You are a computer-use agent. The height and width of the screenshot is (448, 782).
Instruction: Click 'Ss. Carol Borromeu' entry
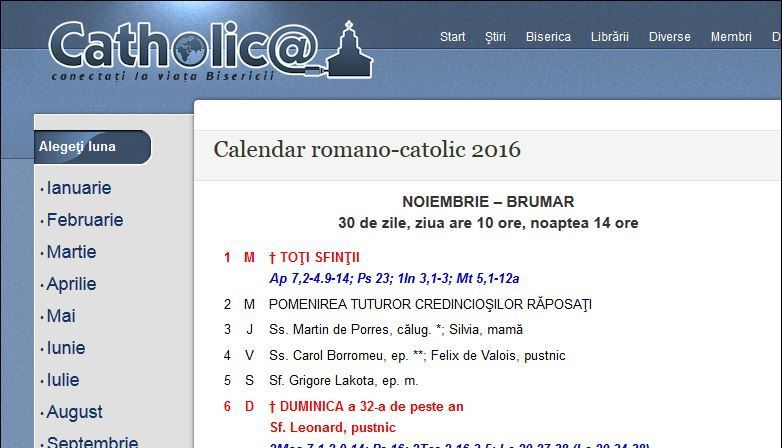coord(417,355)
